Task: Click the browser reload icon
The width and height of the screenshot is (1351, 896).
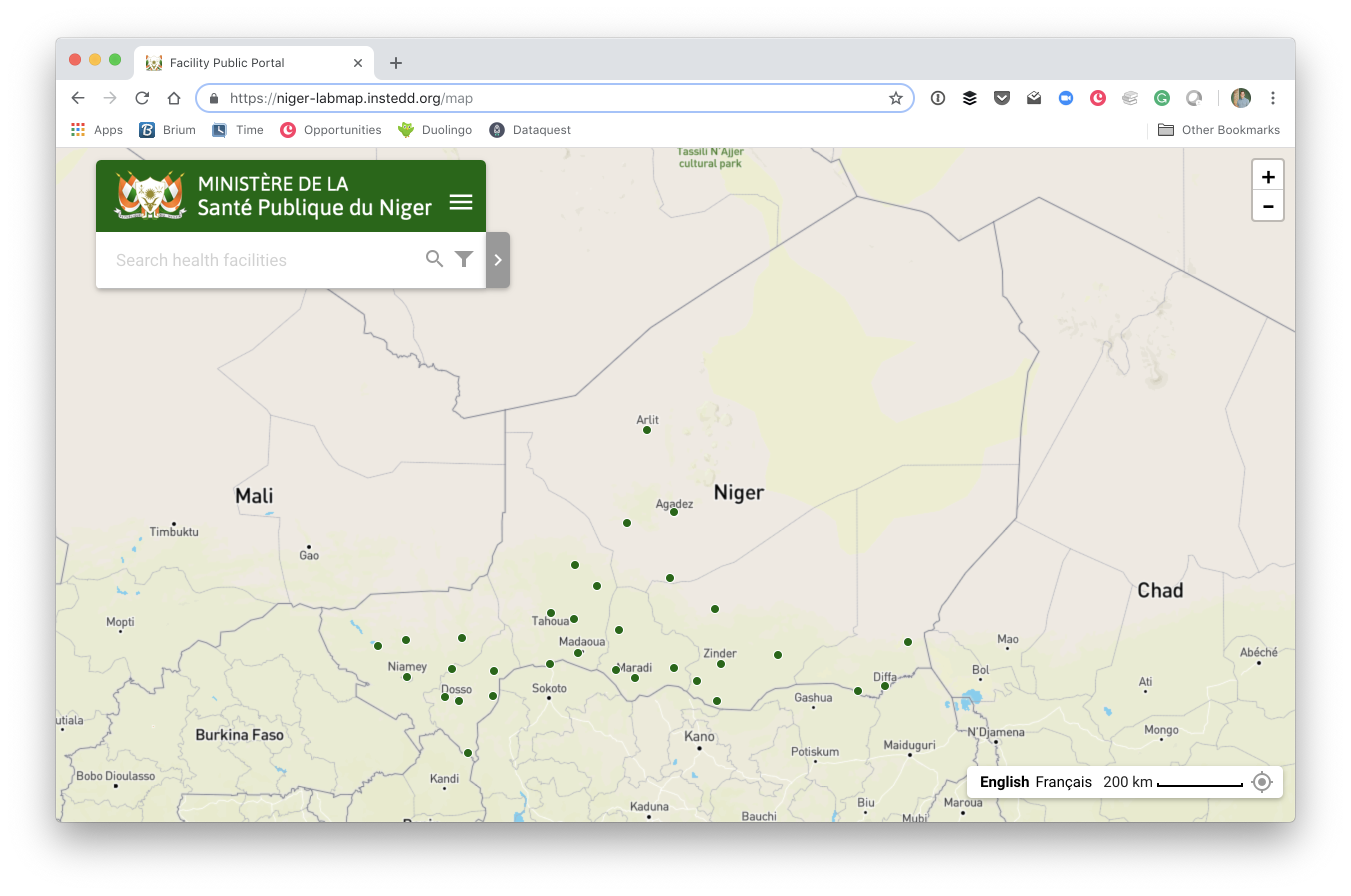Action: pos(142,98)
